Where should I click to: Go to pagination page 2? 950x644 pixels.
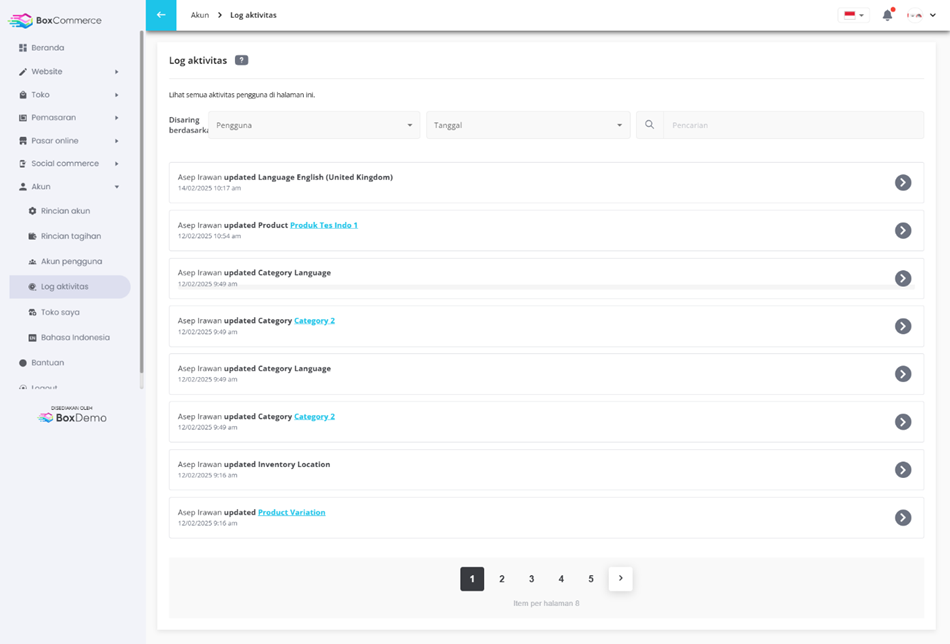502,579
